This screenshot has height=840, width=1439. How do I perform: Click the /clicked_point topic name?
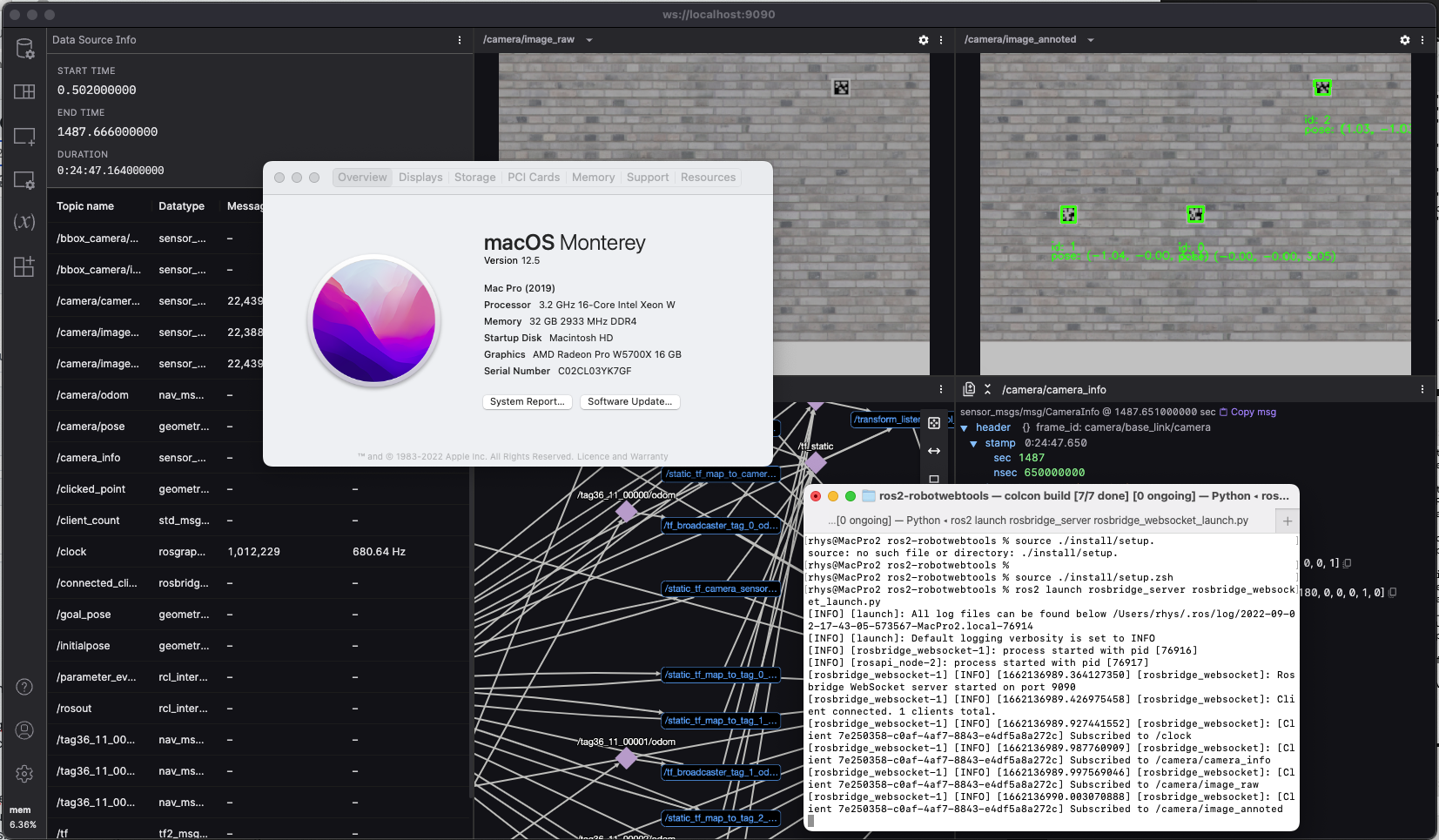coord(91,489)
